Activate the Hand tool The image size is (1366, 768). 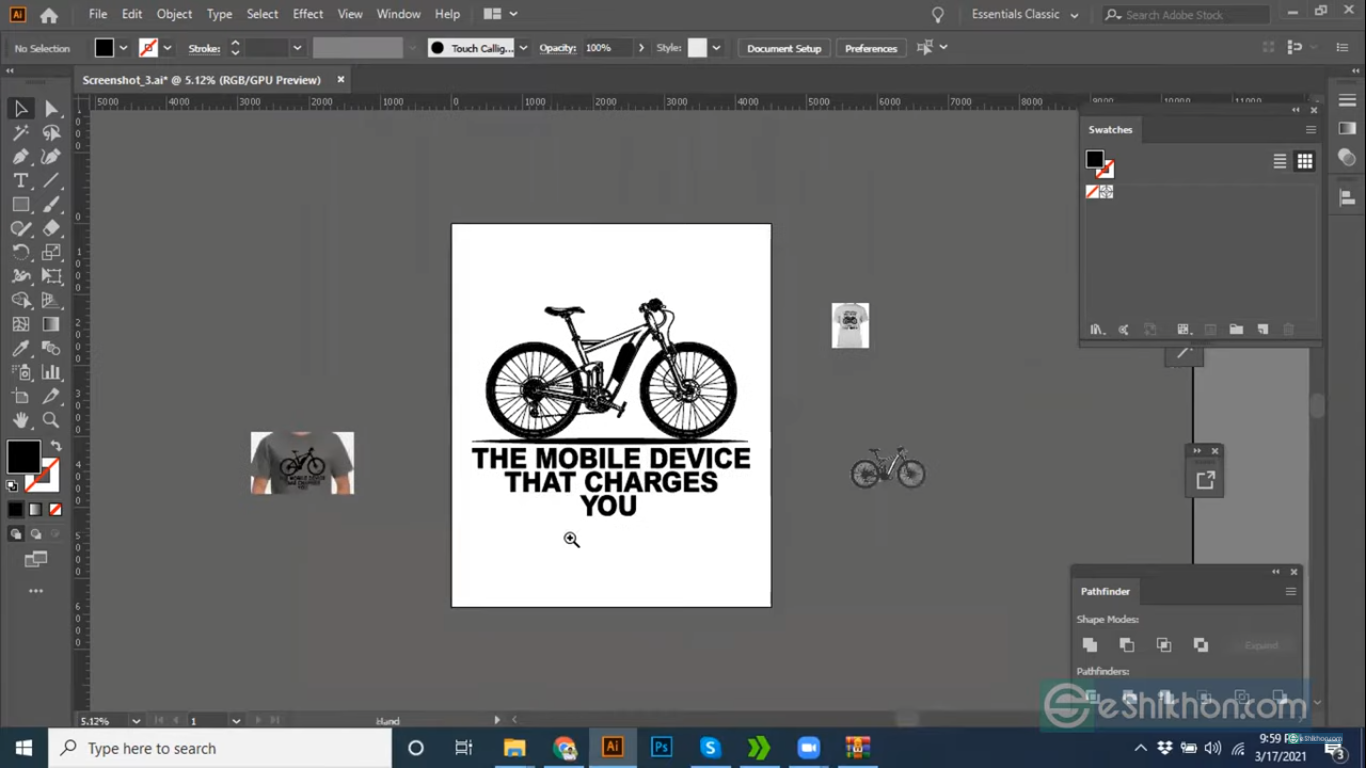click(x=20, y=420)
